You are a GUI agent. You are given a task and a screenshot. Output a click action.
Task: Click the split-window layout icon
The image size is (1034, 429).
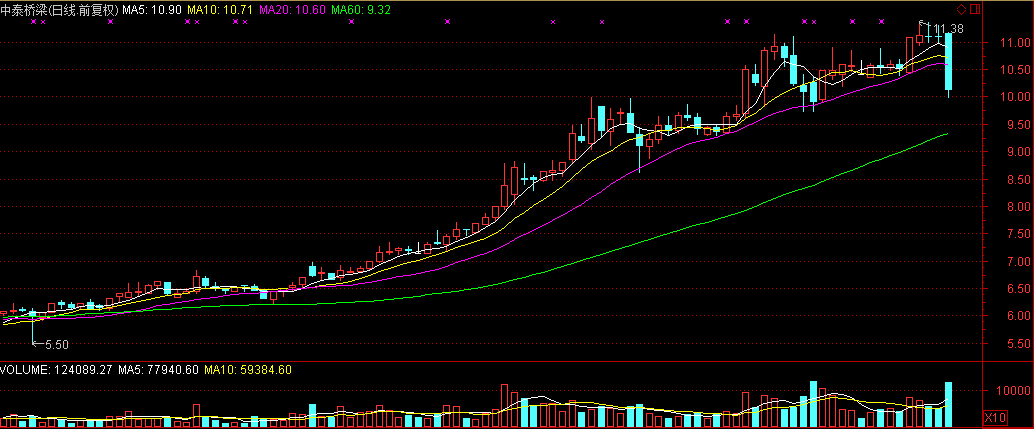click(975, 9)
